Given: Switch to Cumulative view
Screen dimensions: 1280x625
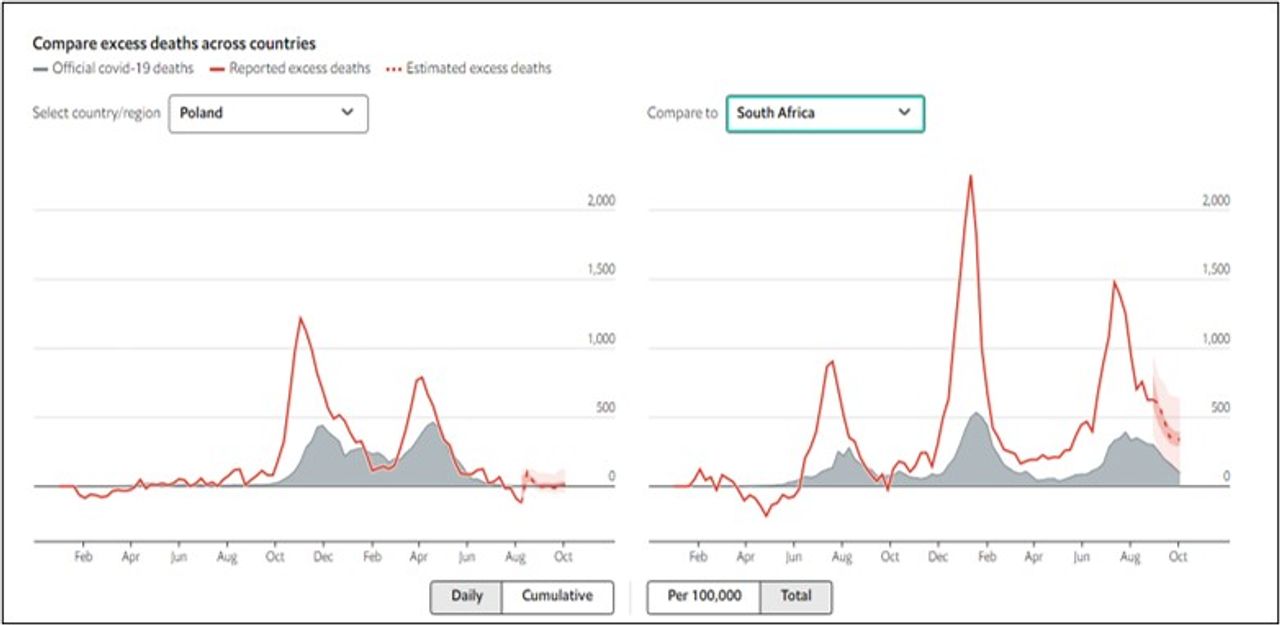Looking at the screenshot, I should tap(557, 597).
